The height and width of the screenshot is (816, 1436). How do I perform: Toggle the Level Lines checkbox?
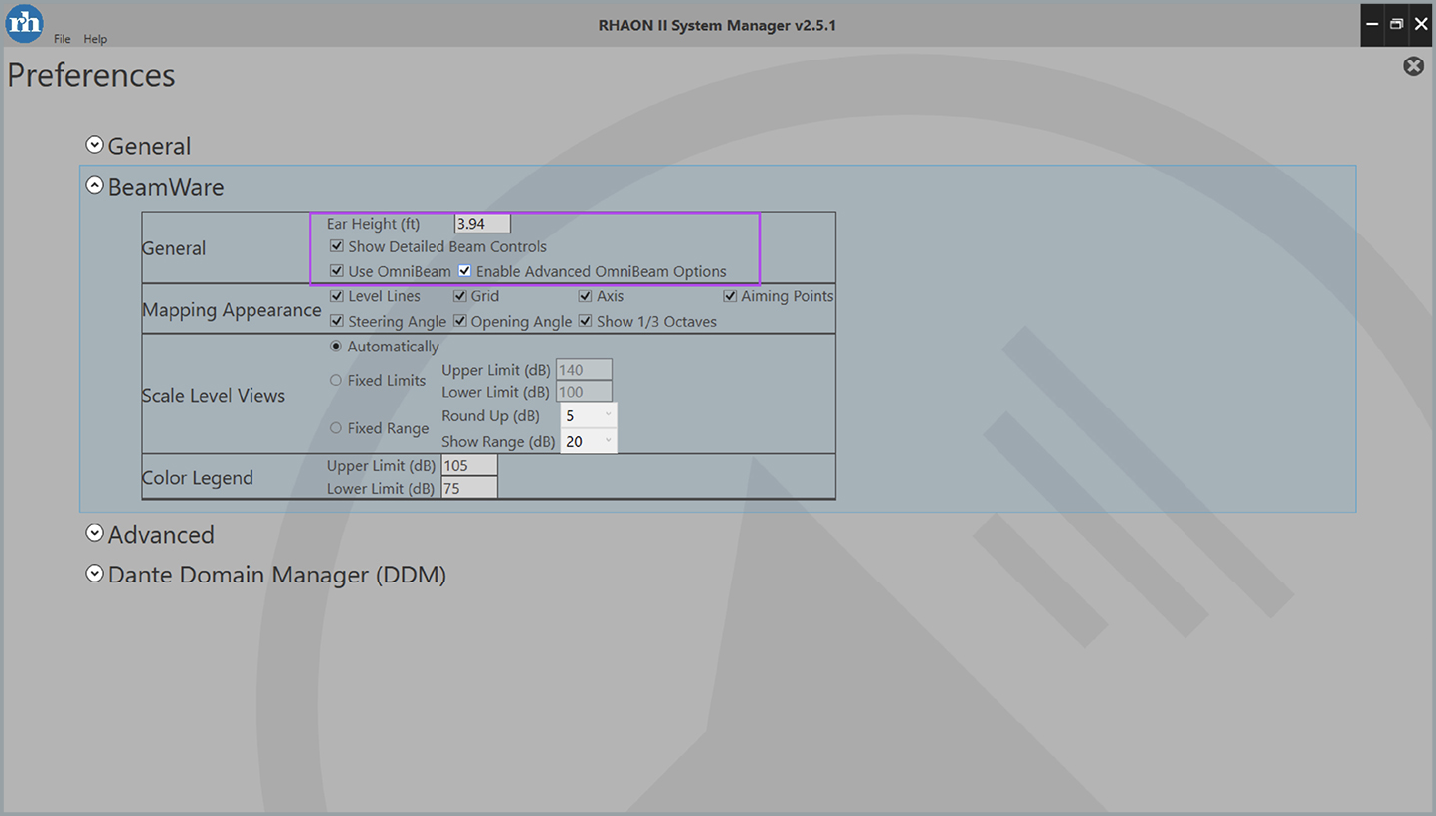pyautogui.click(x=337, y=296)
